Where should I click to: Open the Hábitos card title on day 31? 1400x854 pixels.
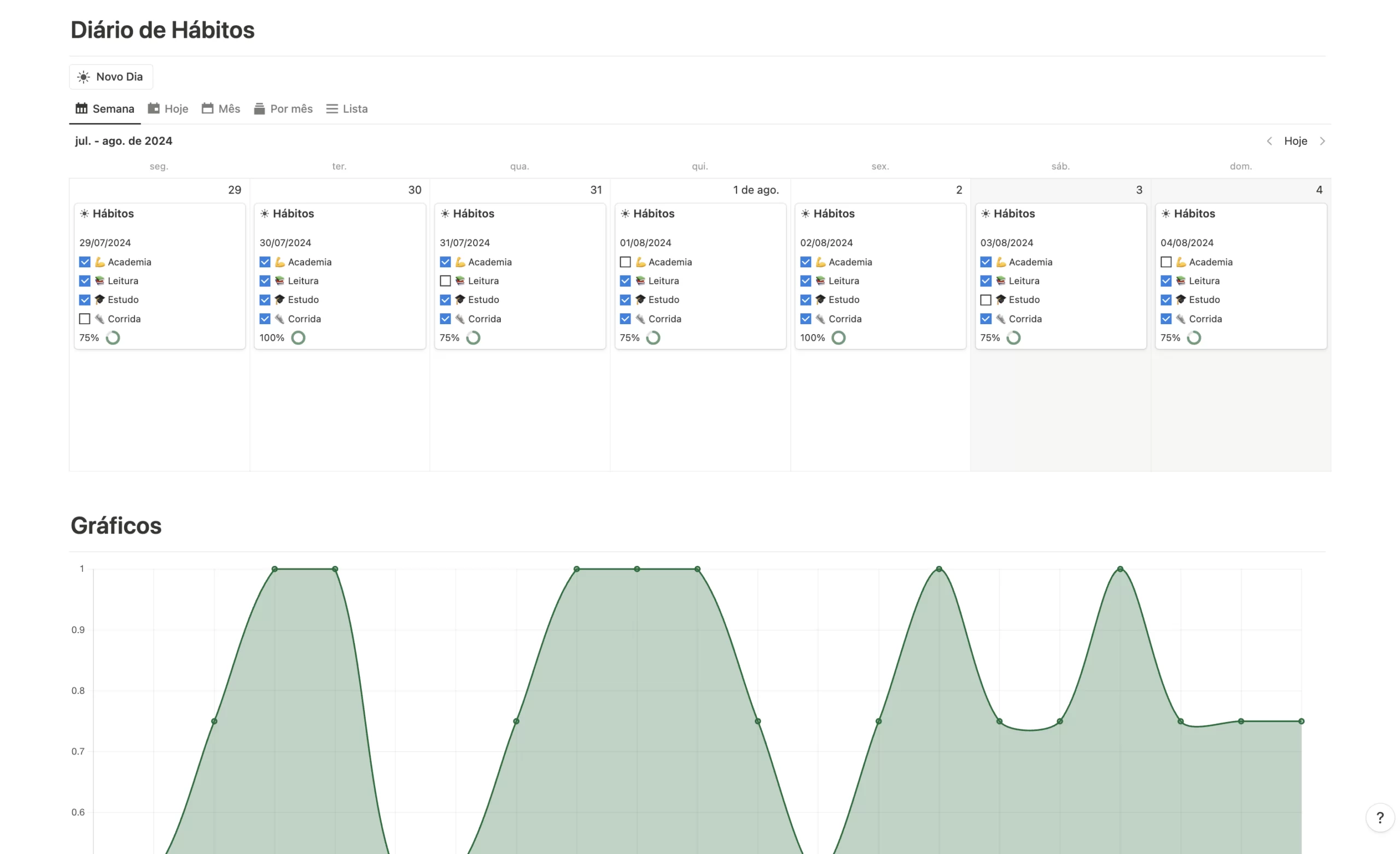[x=474, y=214]
